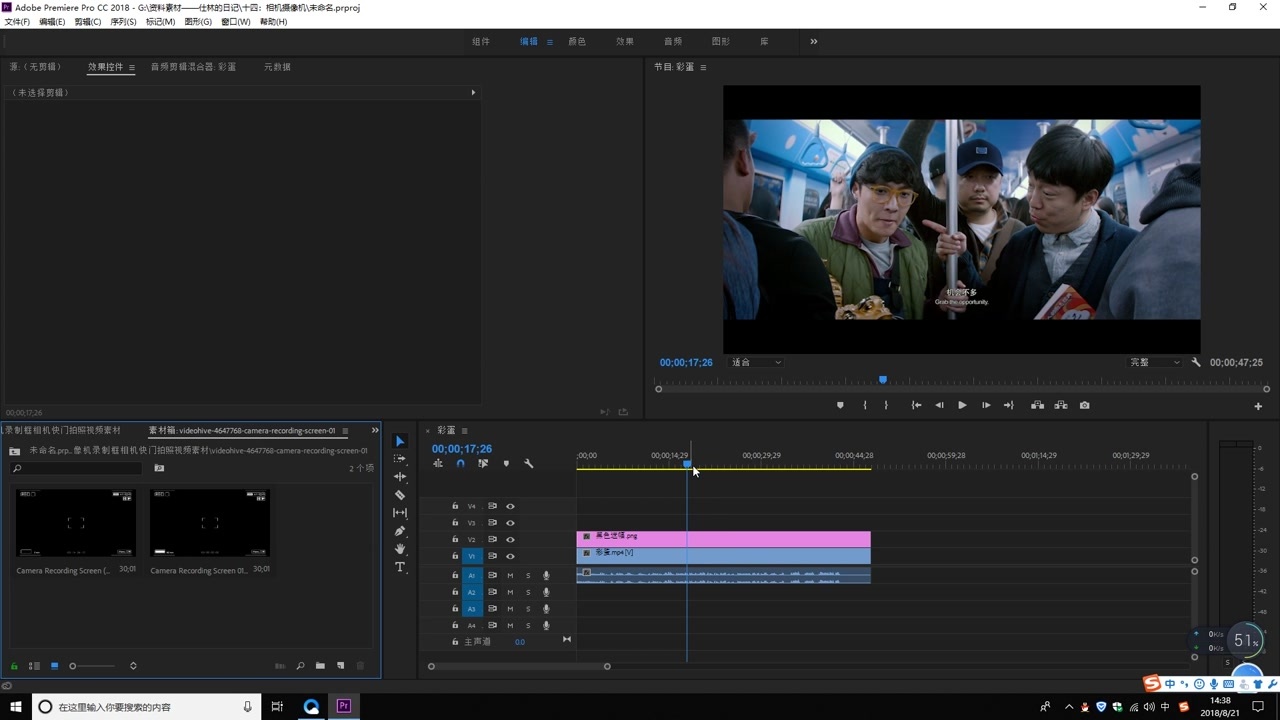The height and width of the screenshot is (720, 1280).
Task: Open the 剪辑(C) menu
Action: (x=88, y=21)
